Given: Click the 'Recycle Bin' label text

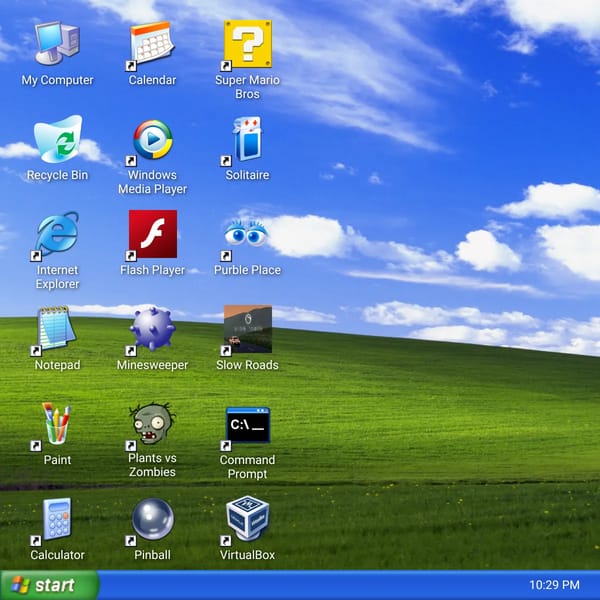Looking at the screenshot, I should click(x=57, y=175).
